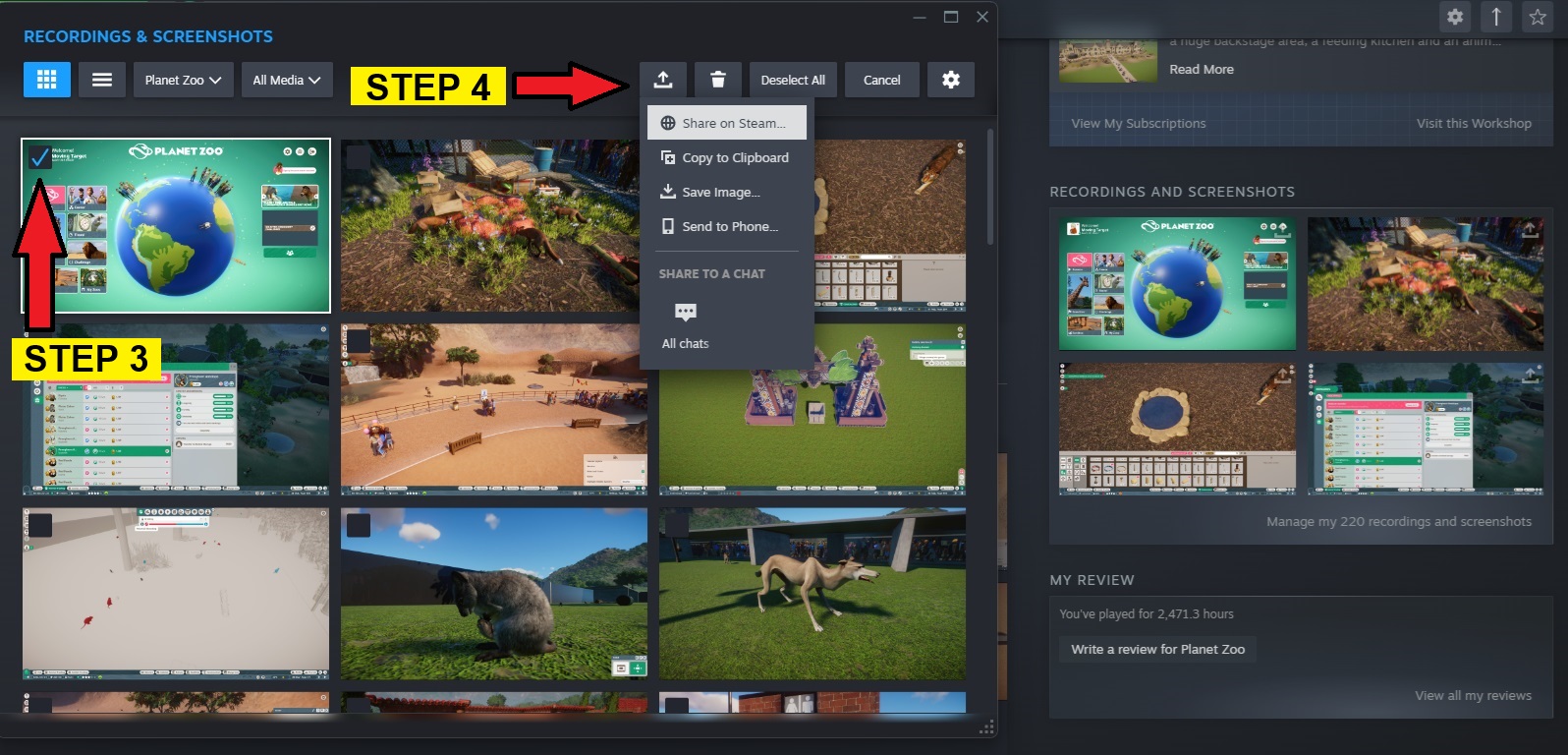1568x755 pixels.
Task: Click the up arrow icon in library page header
Action: click(1496, 16)
